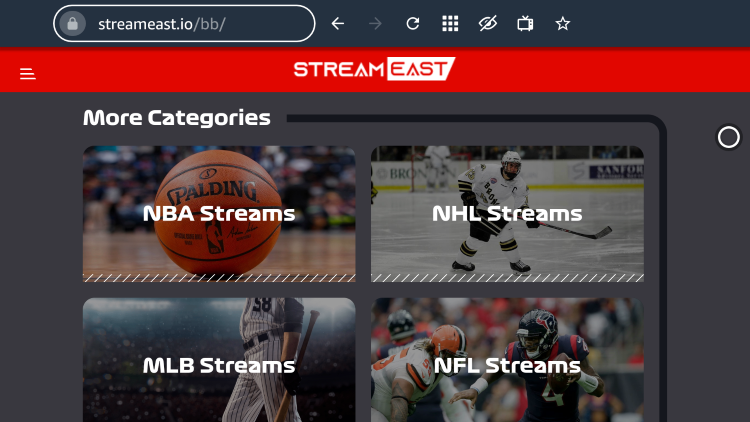Open the MLB Streams category card
The height and width of the screenshot is (422, 750).
tap(219, 360)
